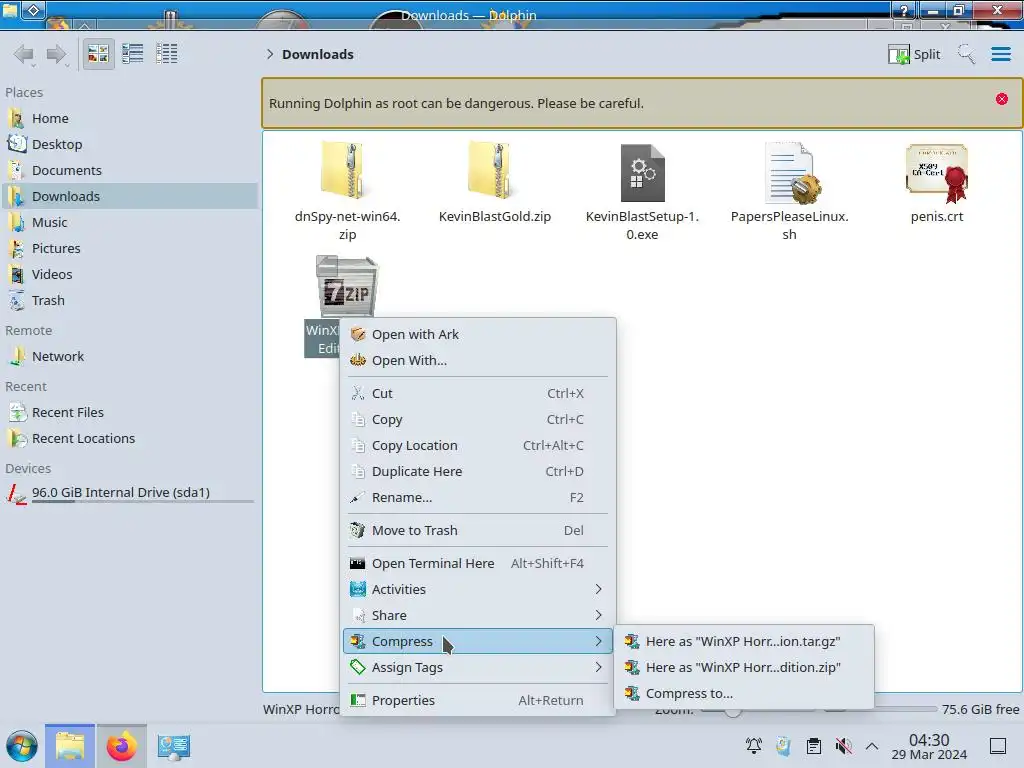This screenshot has width=1024, height=768.
Task: Launch Firefox from the taskbar
Action: coord(121,746)
